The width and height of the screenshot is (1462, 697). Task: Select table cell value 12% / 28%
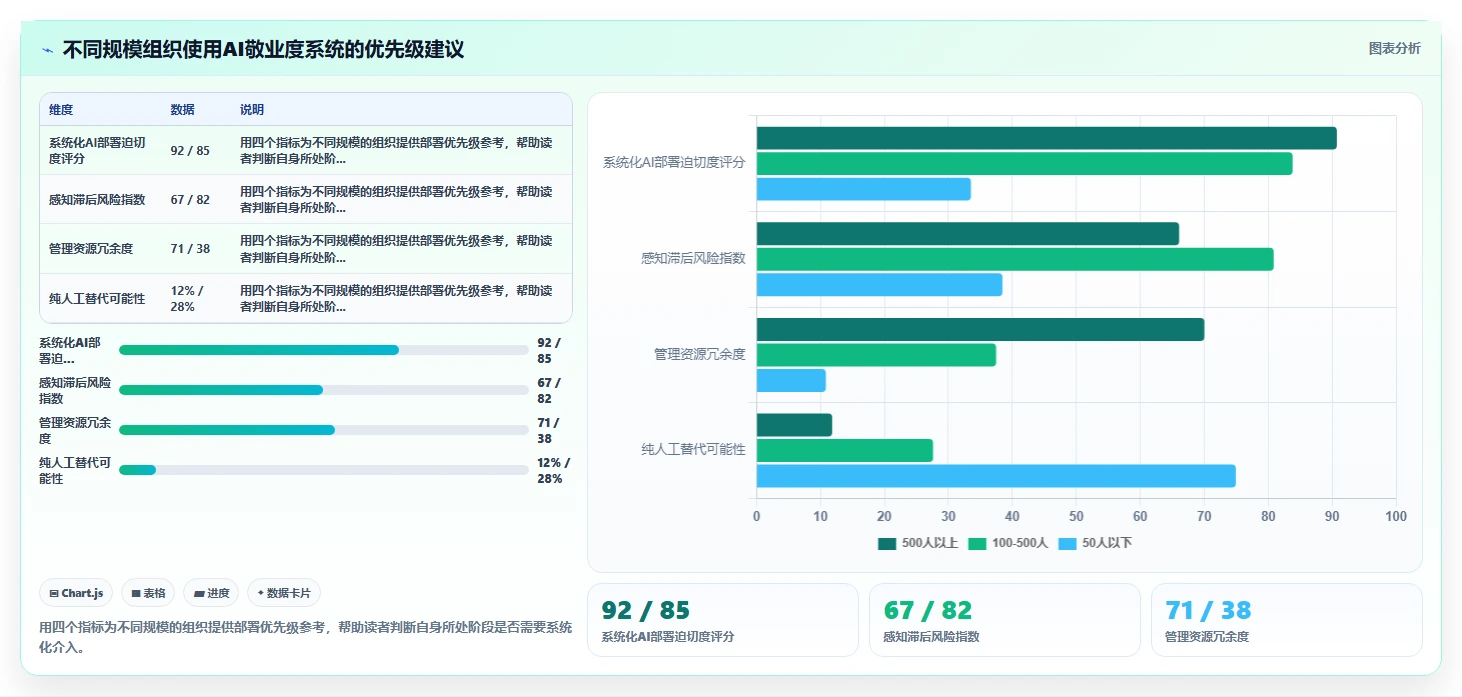(x=188, y=299)
